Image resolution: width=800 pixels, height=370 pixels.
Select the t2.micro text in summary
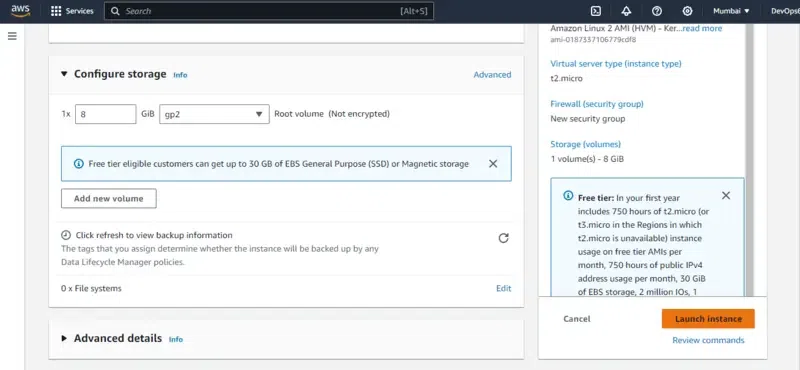[x=566, y=79]
